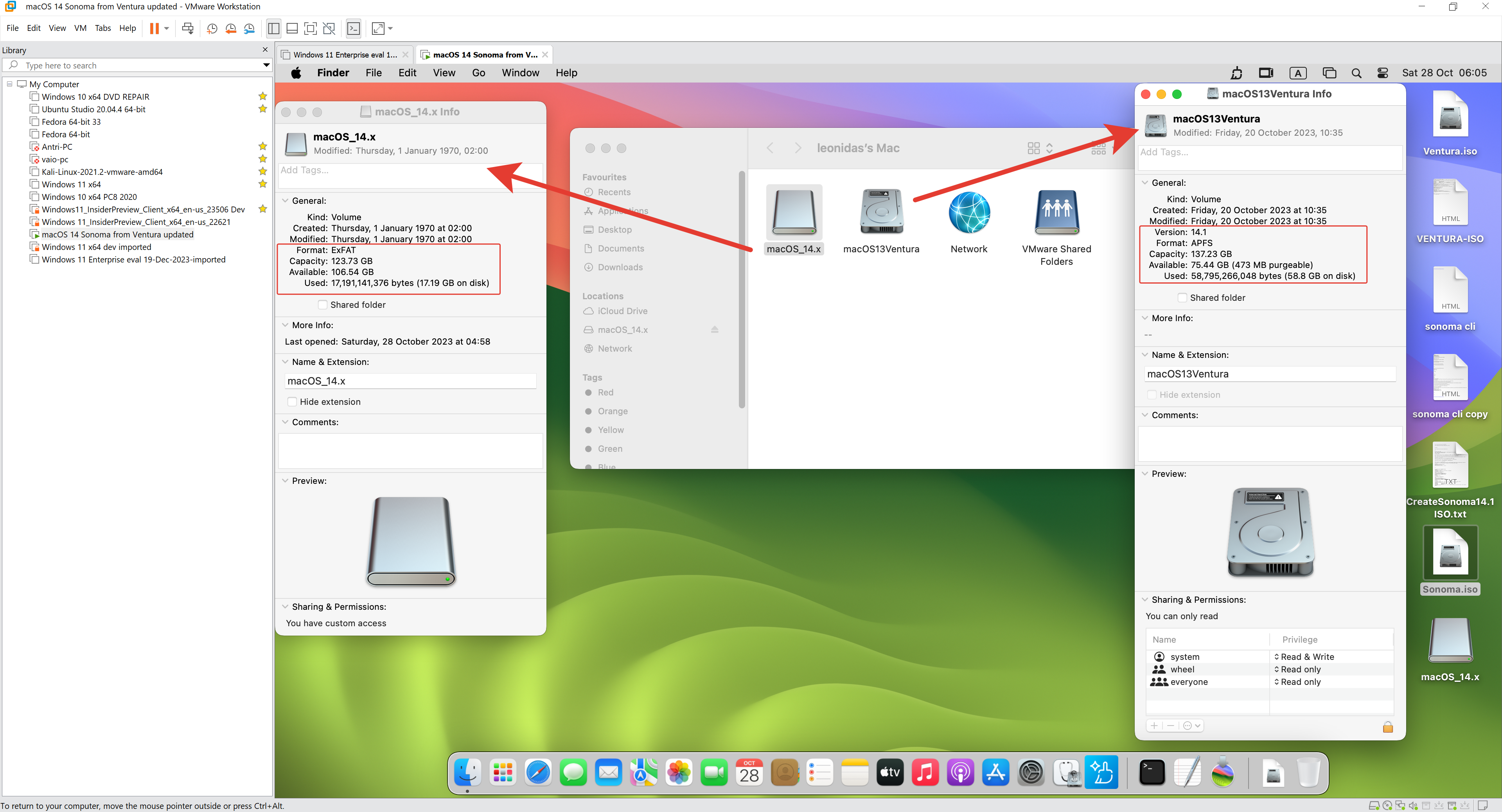Collapse More Info in macOS13Ventura Info
Screen dimensions: 1502x812
pos(1145,318)
